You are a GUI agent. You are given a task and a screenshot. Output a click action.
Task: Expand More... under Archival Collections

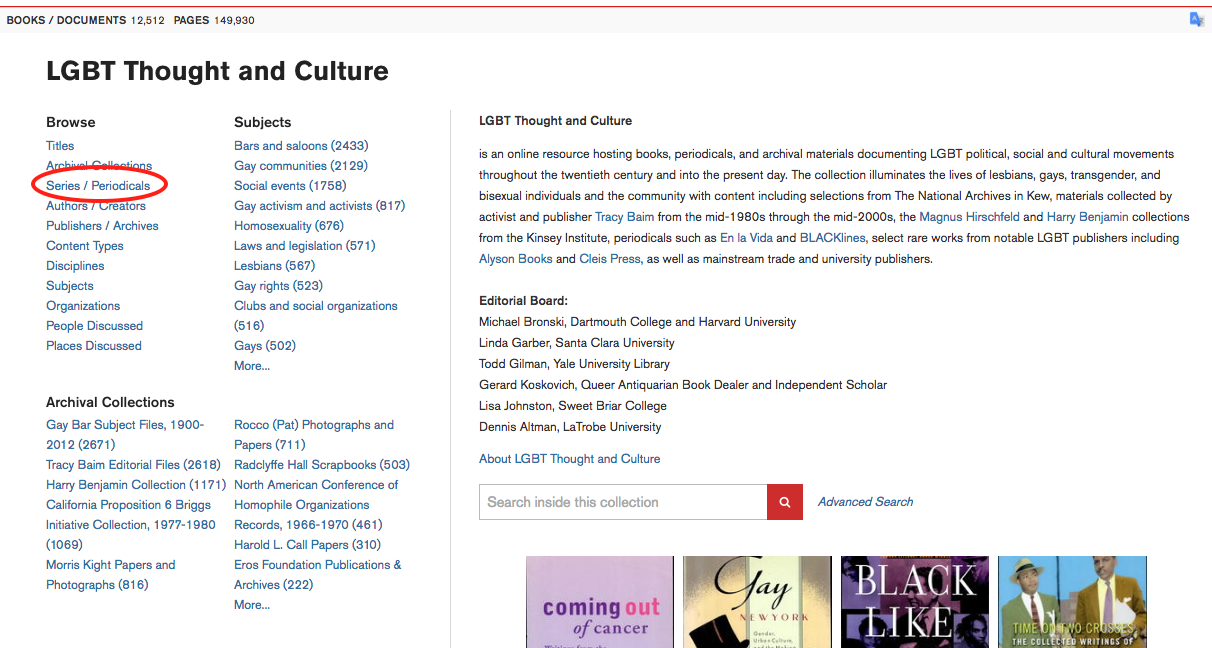(x=252, y=605)
